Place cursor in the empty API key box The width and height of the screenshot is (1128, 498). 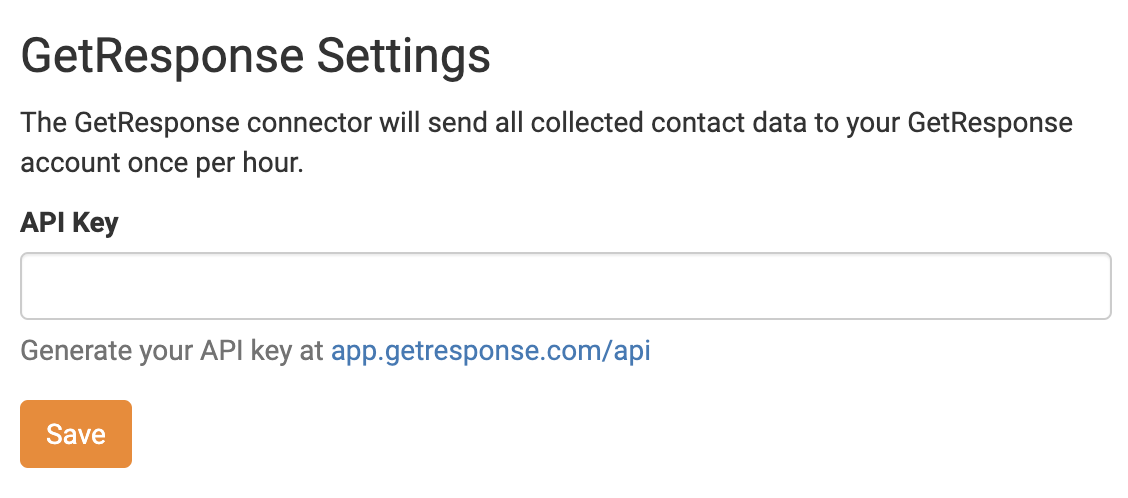pyautogui.click(x=400, y=286)
